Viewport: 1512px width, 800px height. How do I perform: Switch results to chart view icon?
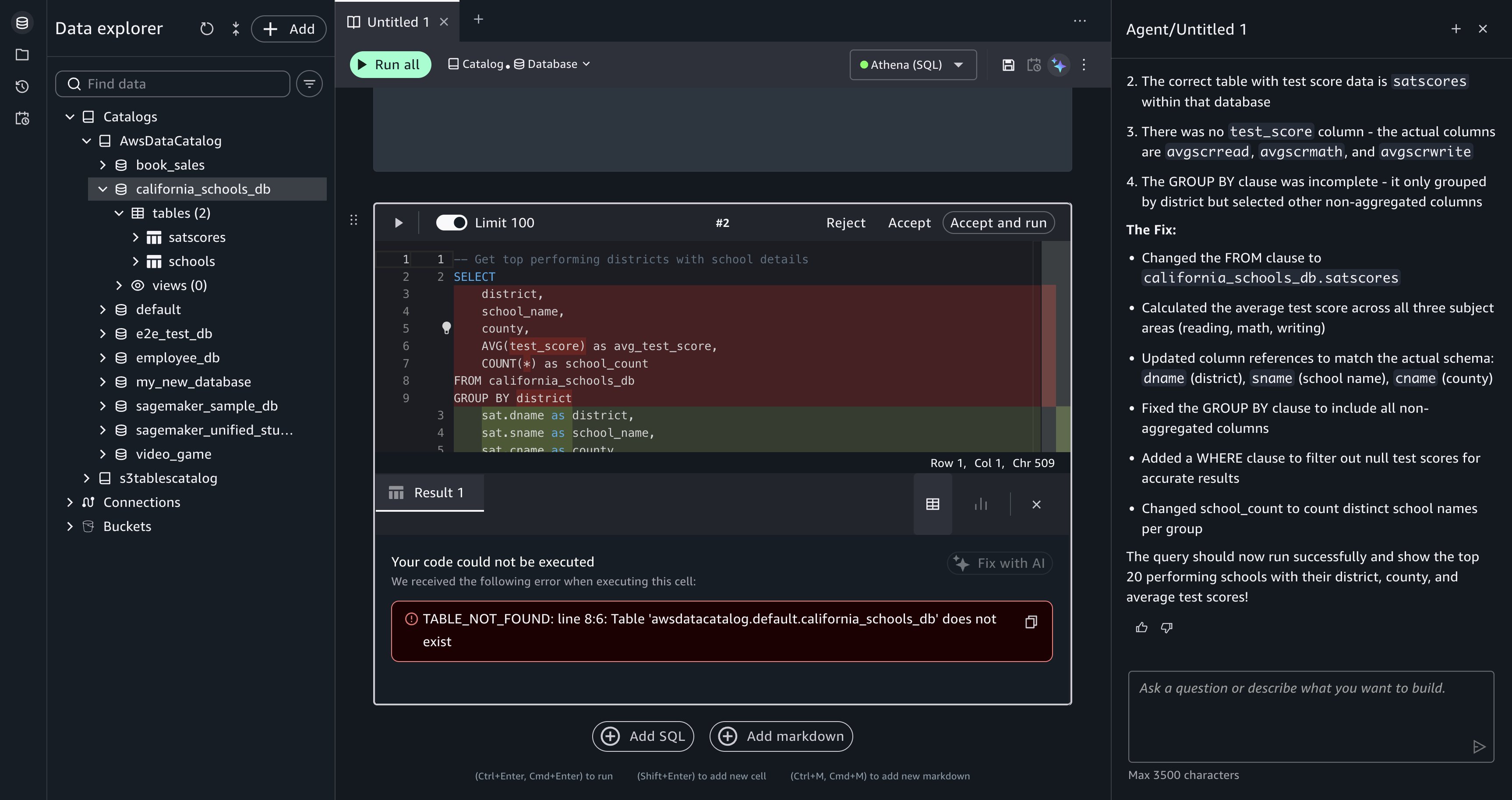click(x=981, y=504)
